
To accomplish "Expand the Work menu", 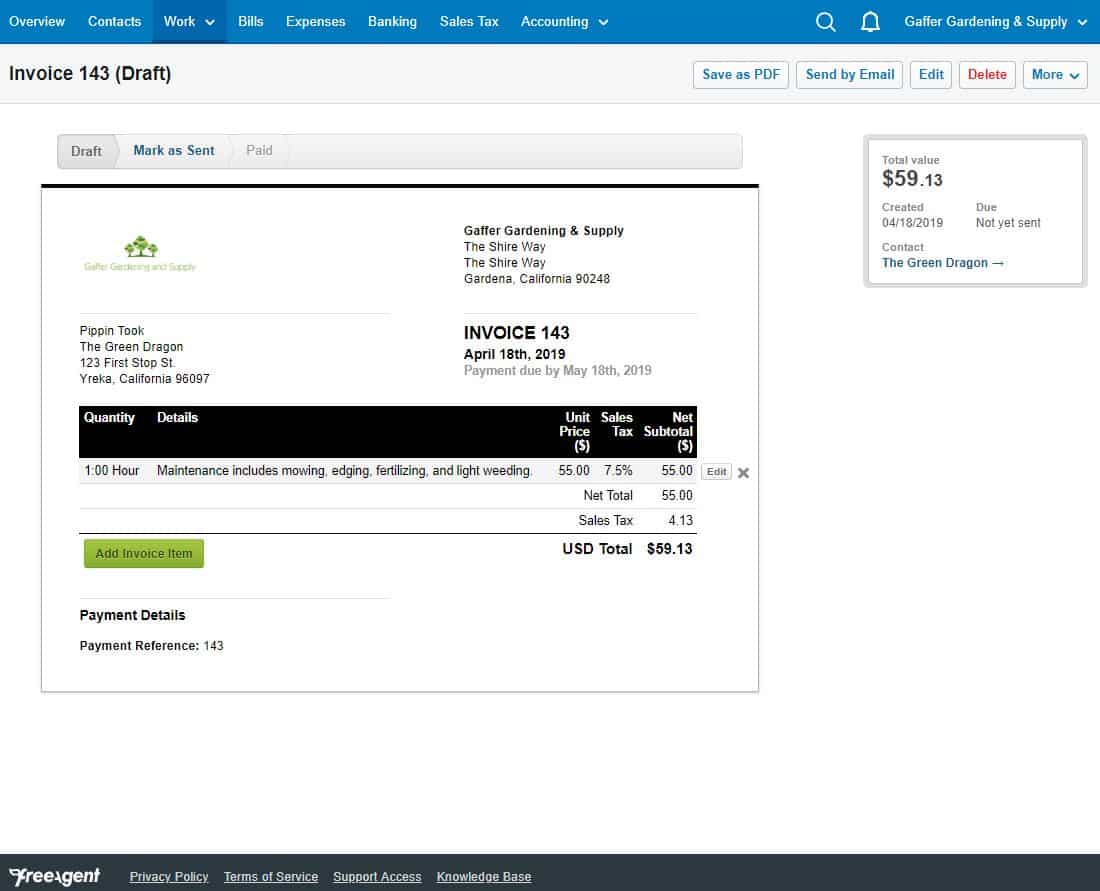I will pos(189,22).
